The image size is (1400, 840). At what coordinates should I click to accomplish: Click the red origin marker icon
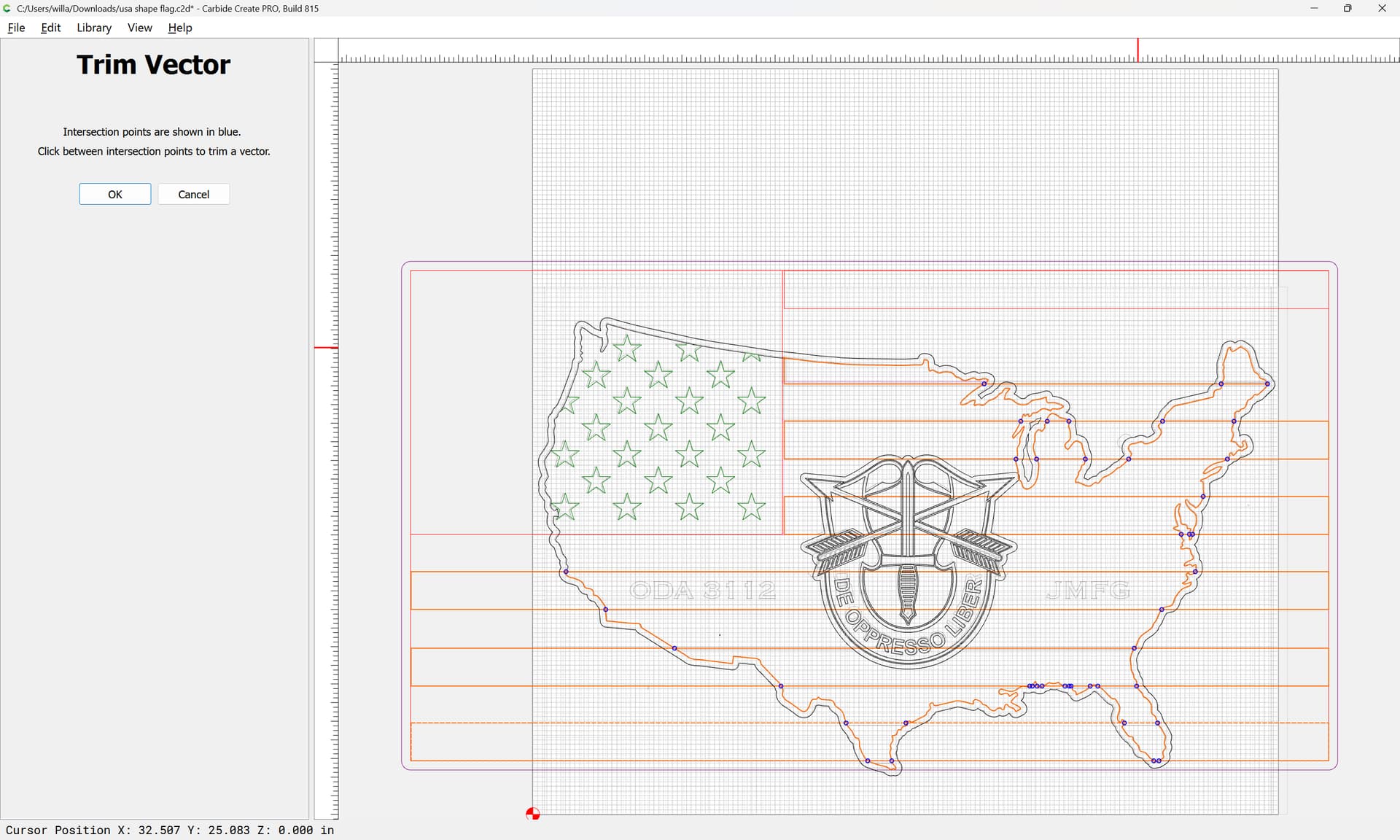click(x=533, y=814)
